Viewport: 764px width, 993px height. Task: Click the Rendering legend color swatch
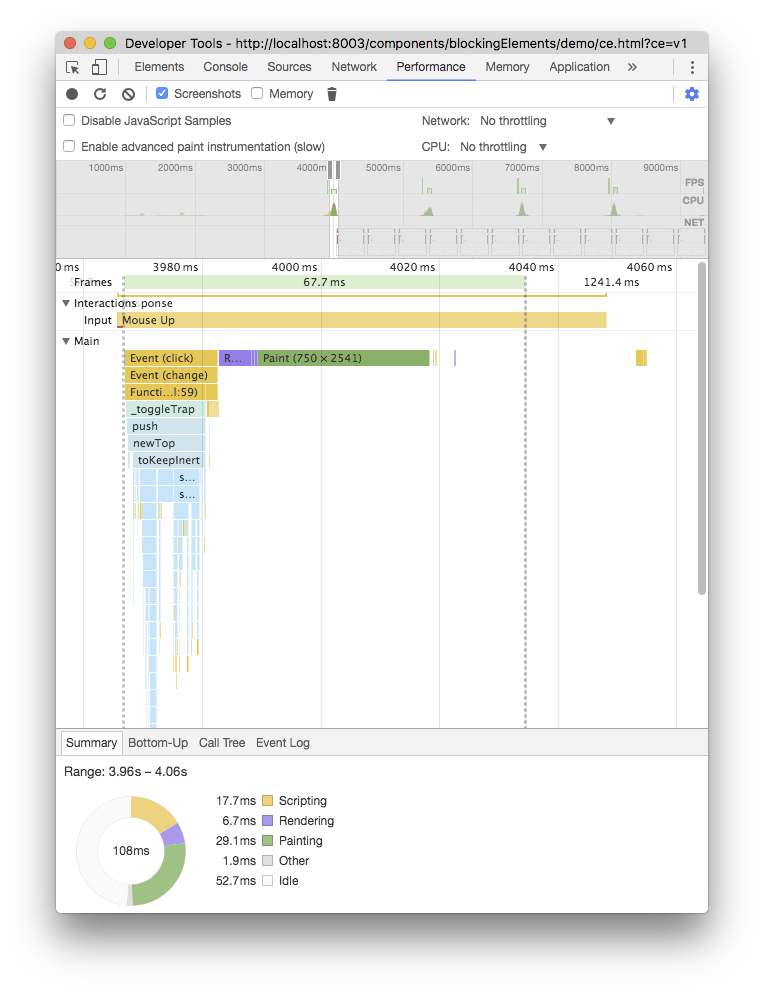267,821
